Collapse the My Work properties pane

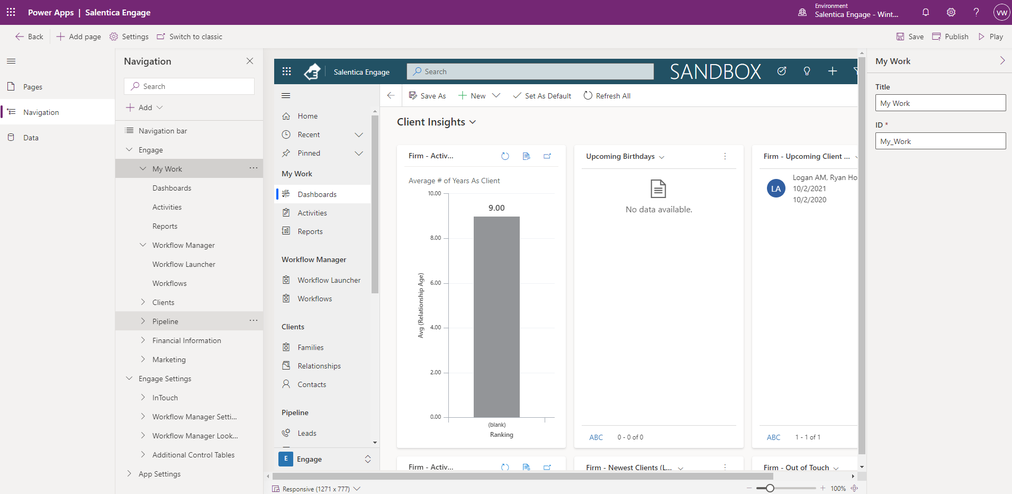(1002, 61)
